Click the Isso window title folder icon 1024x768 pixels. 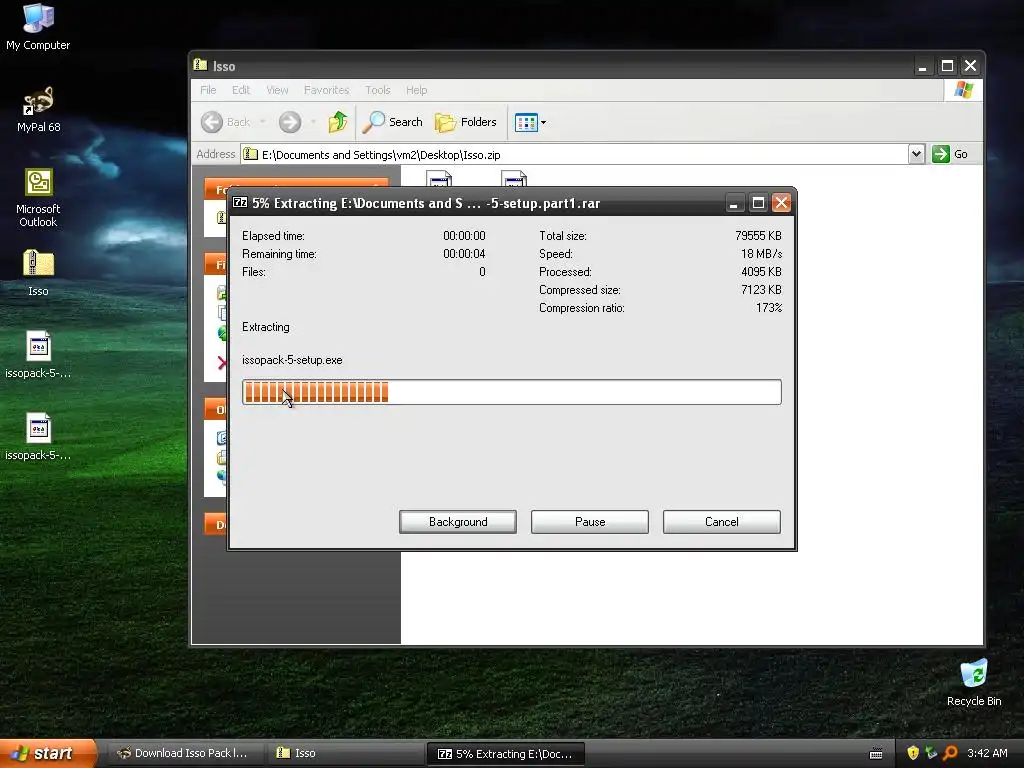pyautogui.click(x=200, y=65)
